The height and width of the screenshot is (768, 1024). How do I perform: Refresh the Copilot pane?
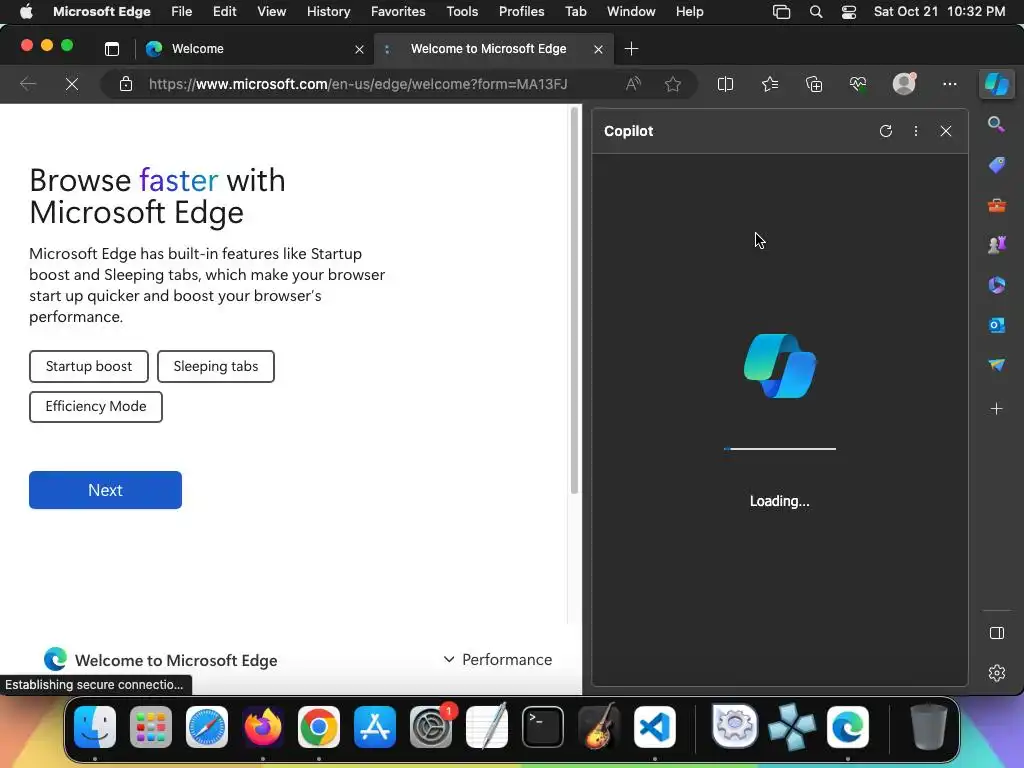pos(886,131)
